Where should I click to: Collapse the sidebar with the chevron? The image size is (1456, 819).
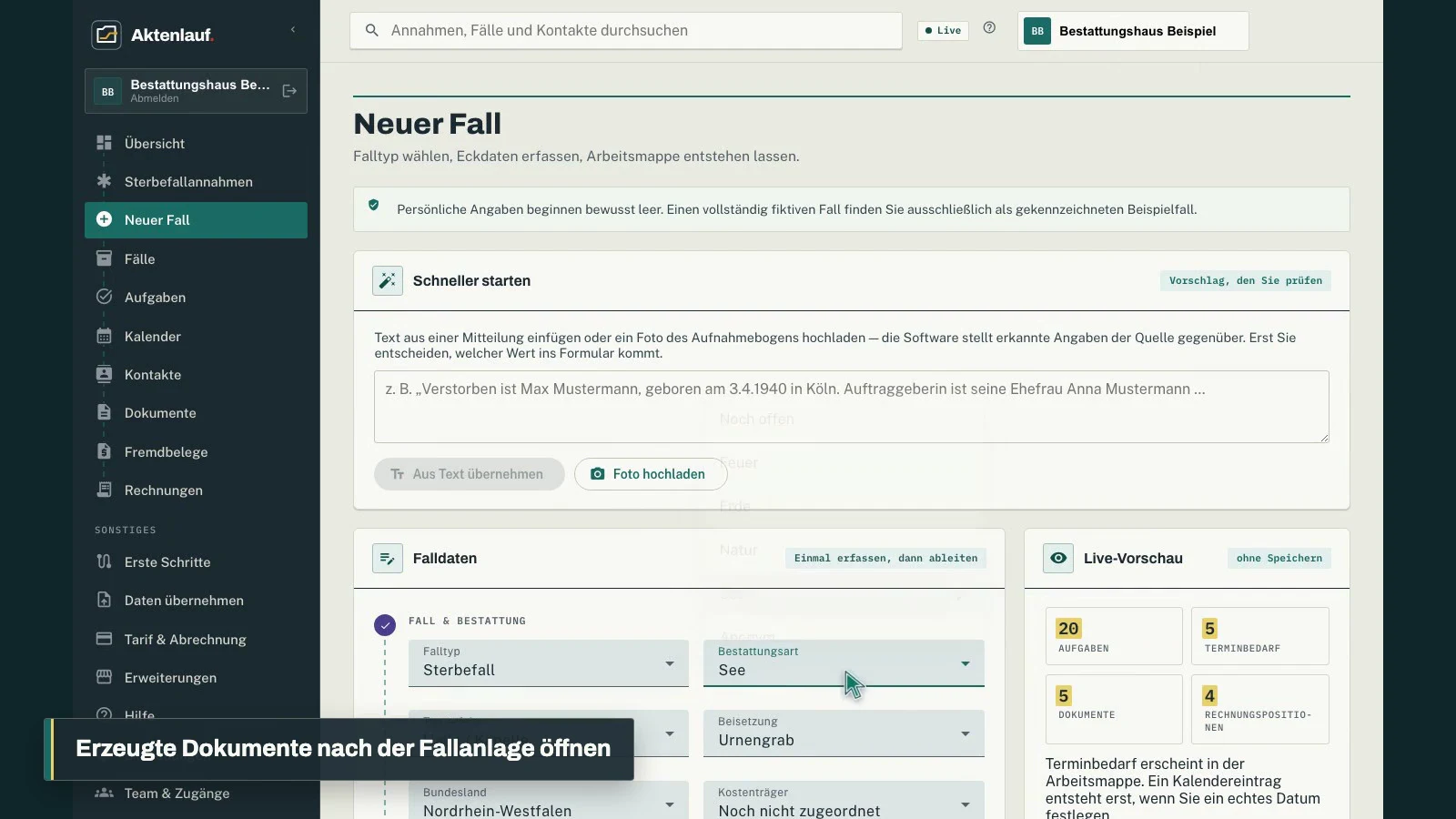[293, 30]
